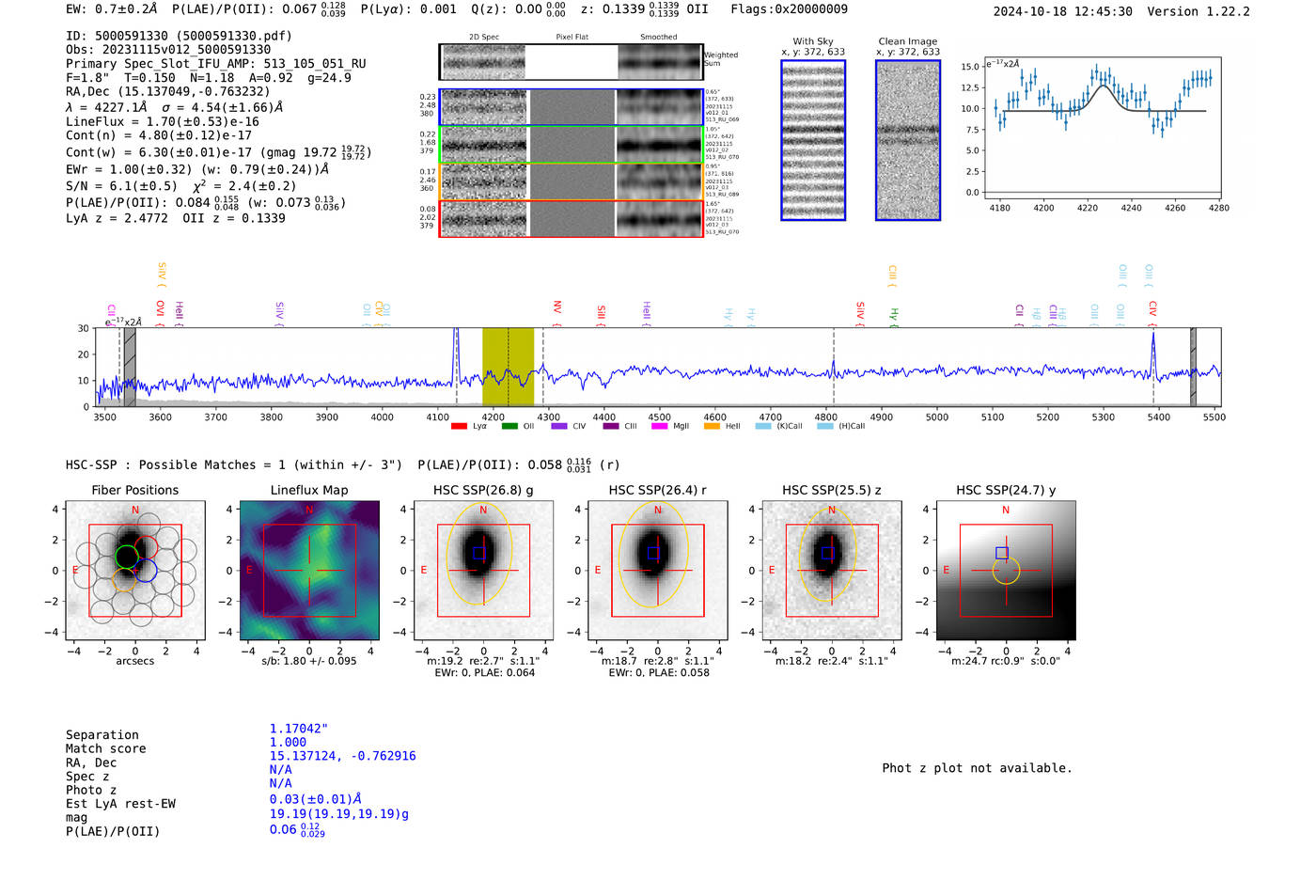Click the violet CIV legend swatch
1316x896 pixels.
559,426
